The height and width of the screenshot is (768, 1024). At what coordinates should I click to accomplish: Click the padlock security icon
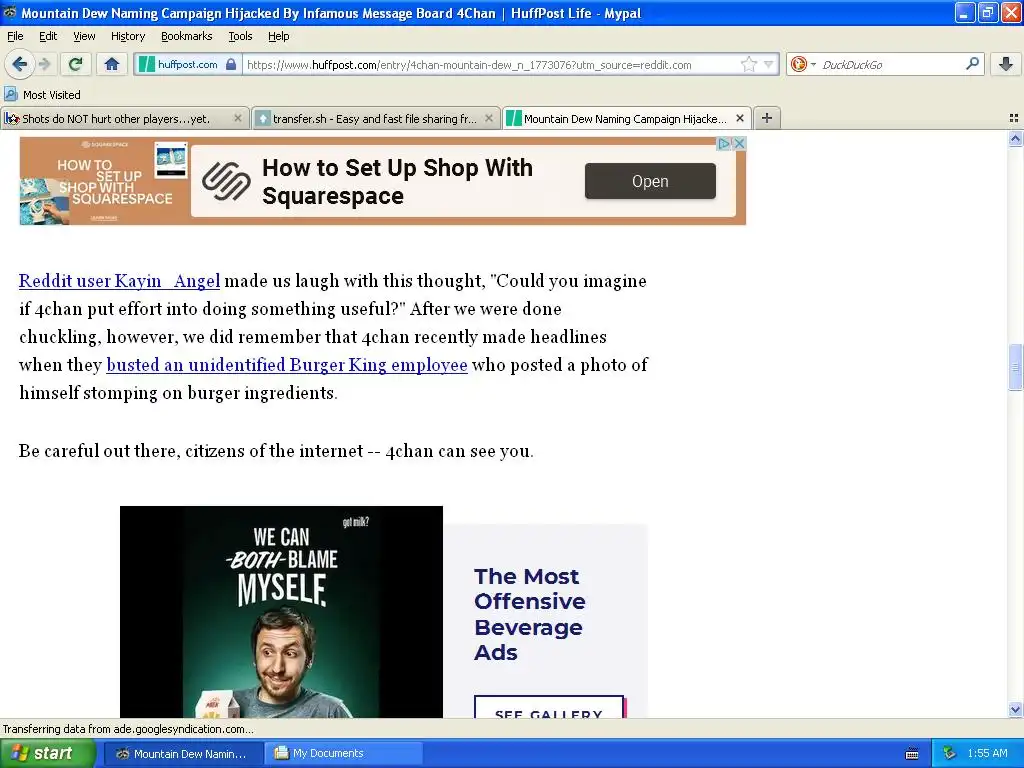click(x=231, y=64)
